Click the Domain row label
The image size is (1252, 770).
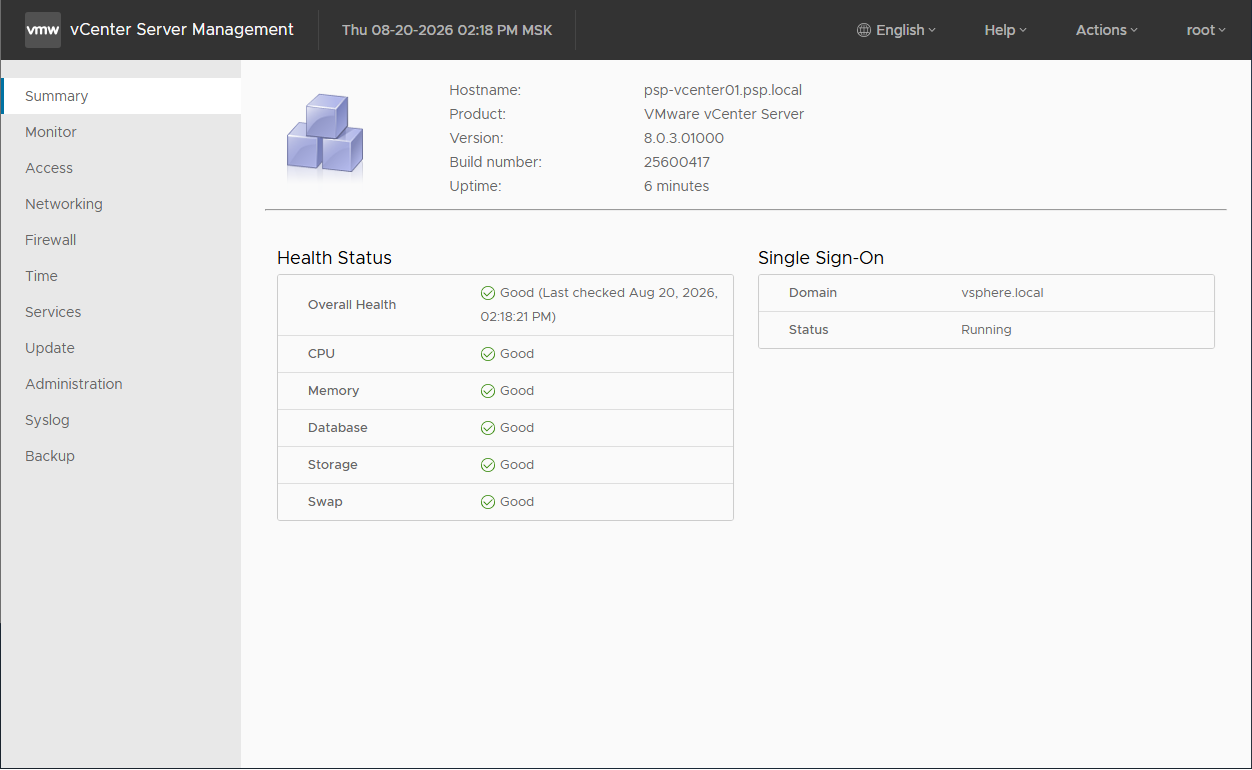[x=813, y=293]
